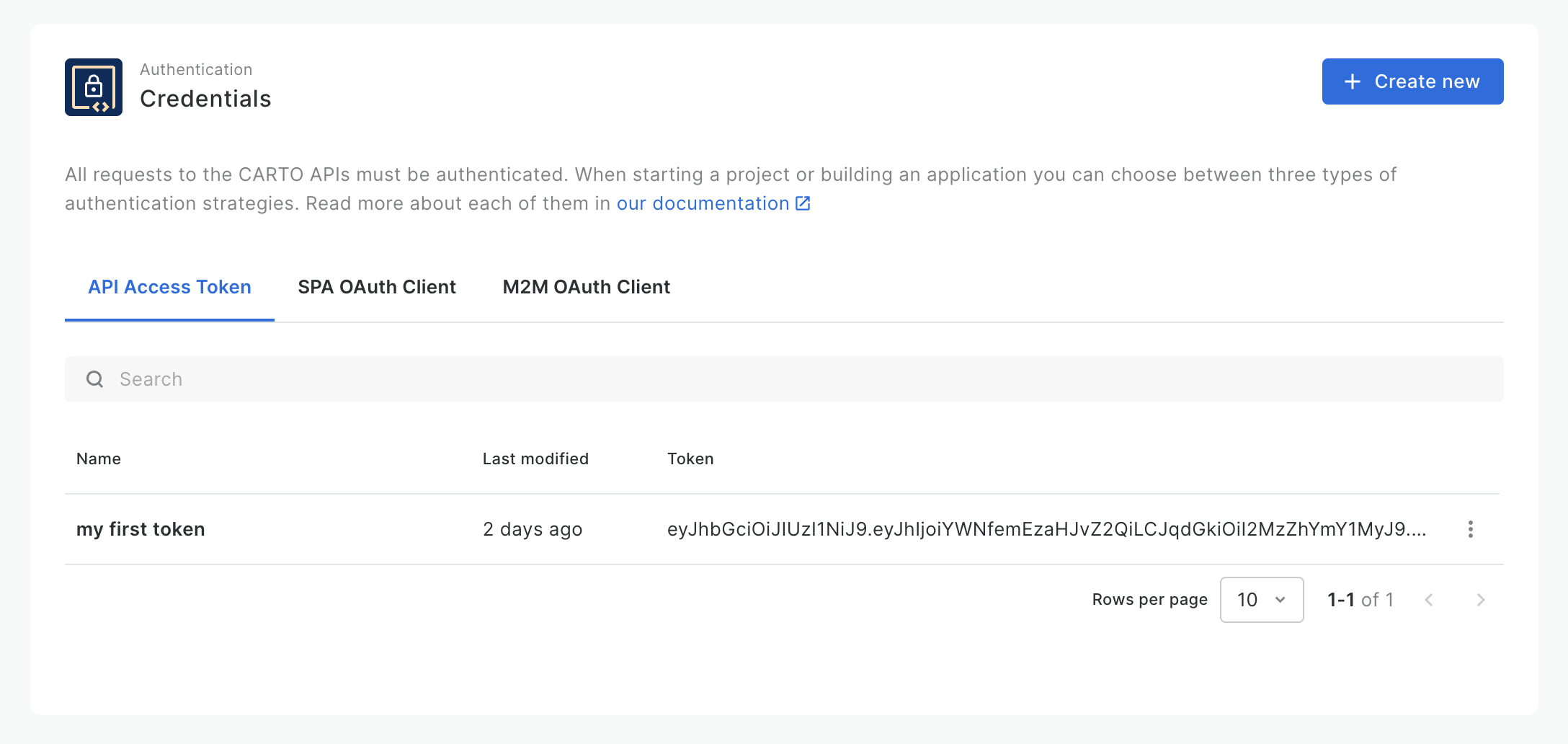Open the our documentation link
This screenshot has height=744, width=1568.
[x=703, y=203]
